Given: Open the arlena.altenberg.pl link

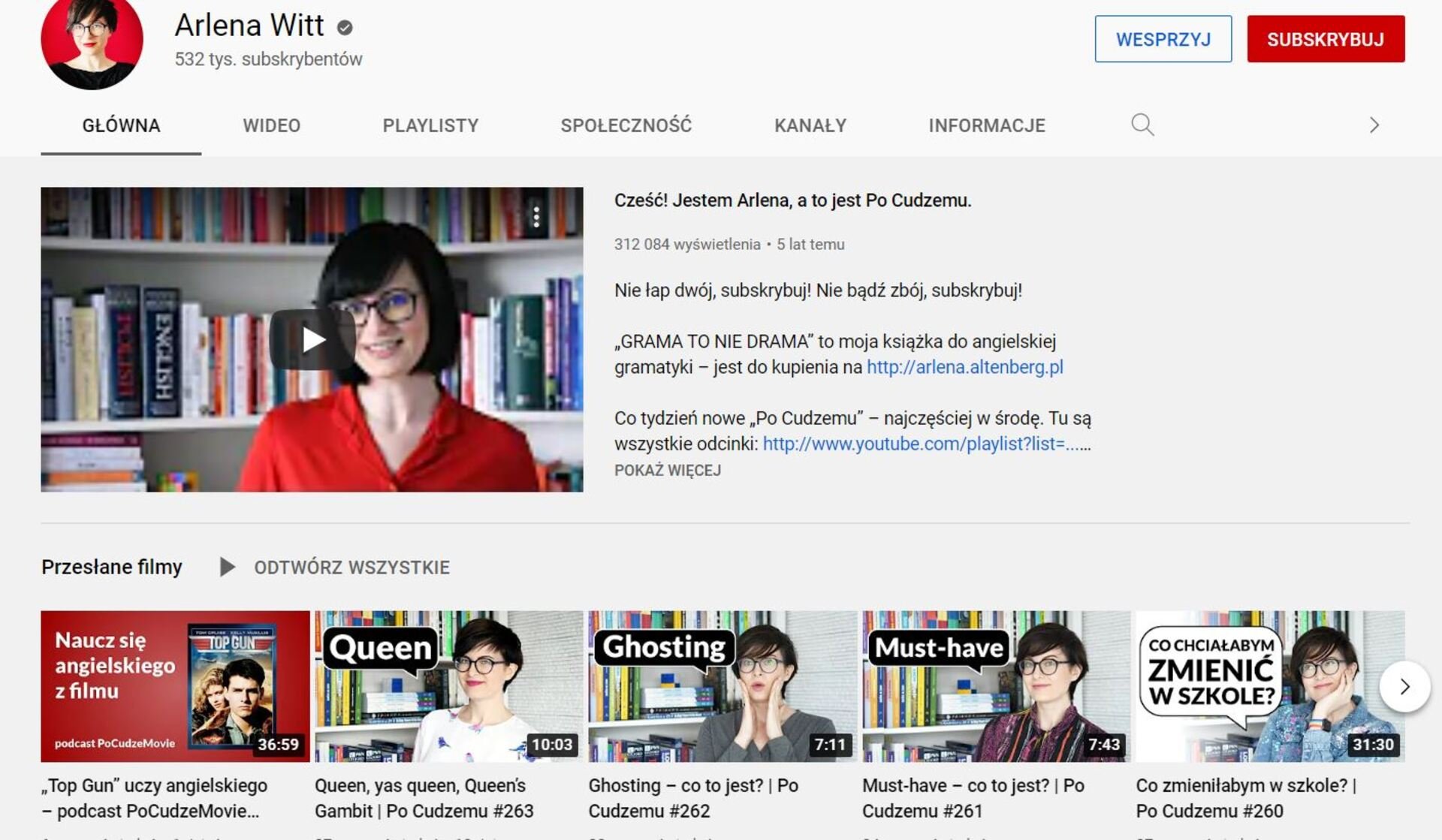Looking at the screenshot, I should coord(964,367).
